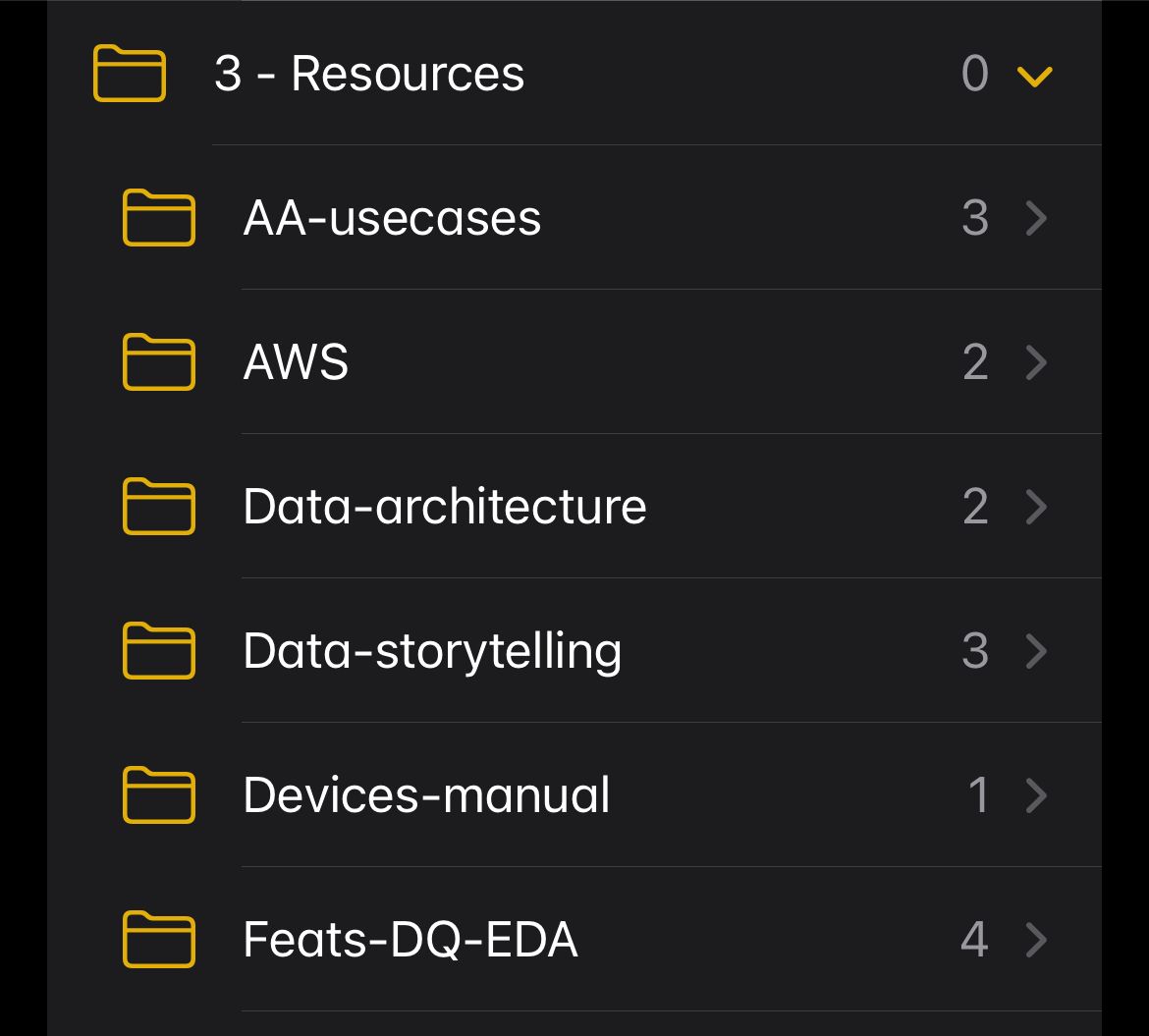Open the Devices-manual folder
Viewport: 1149px width, 1036px height.
coord(428,795)
